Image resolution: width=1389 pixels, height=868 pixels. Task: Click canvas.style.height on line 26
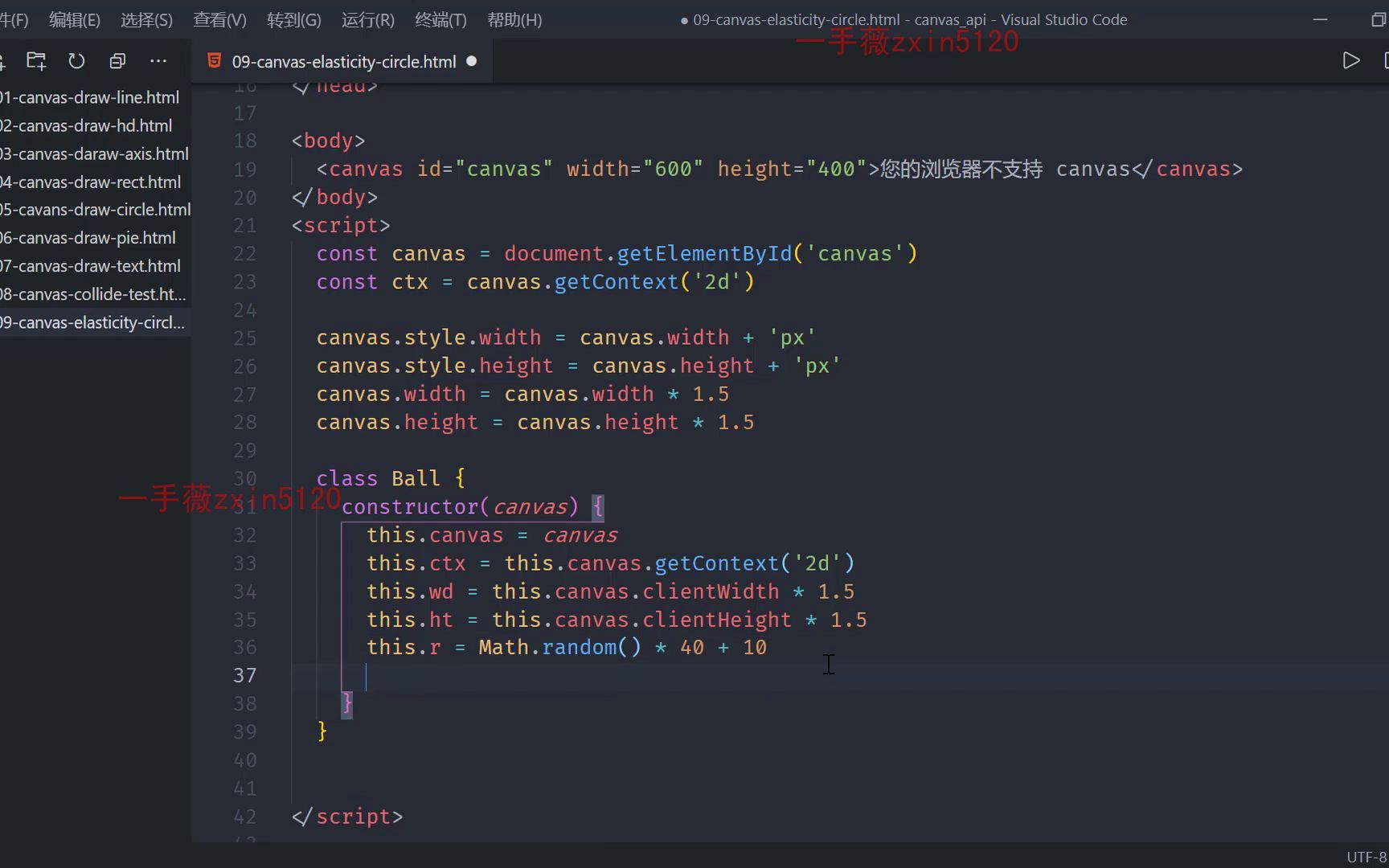435,366
